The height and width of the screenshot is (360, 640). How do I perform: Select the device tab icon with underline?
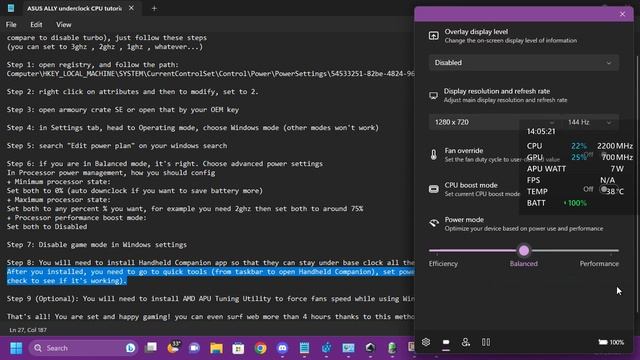tap(446, 342)
